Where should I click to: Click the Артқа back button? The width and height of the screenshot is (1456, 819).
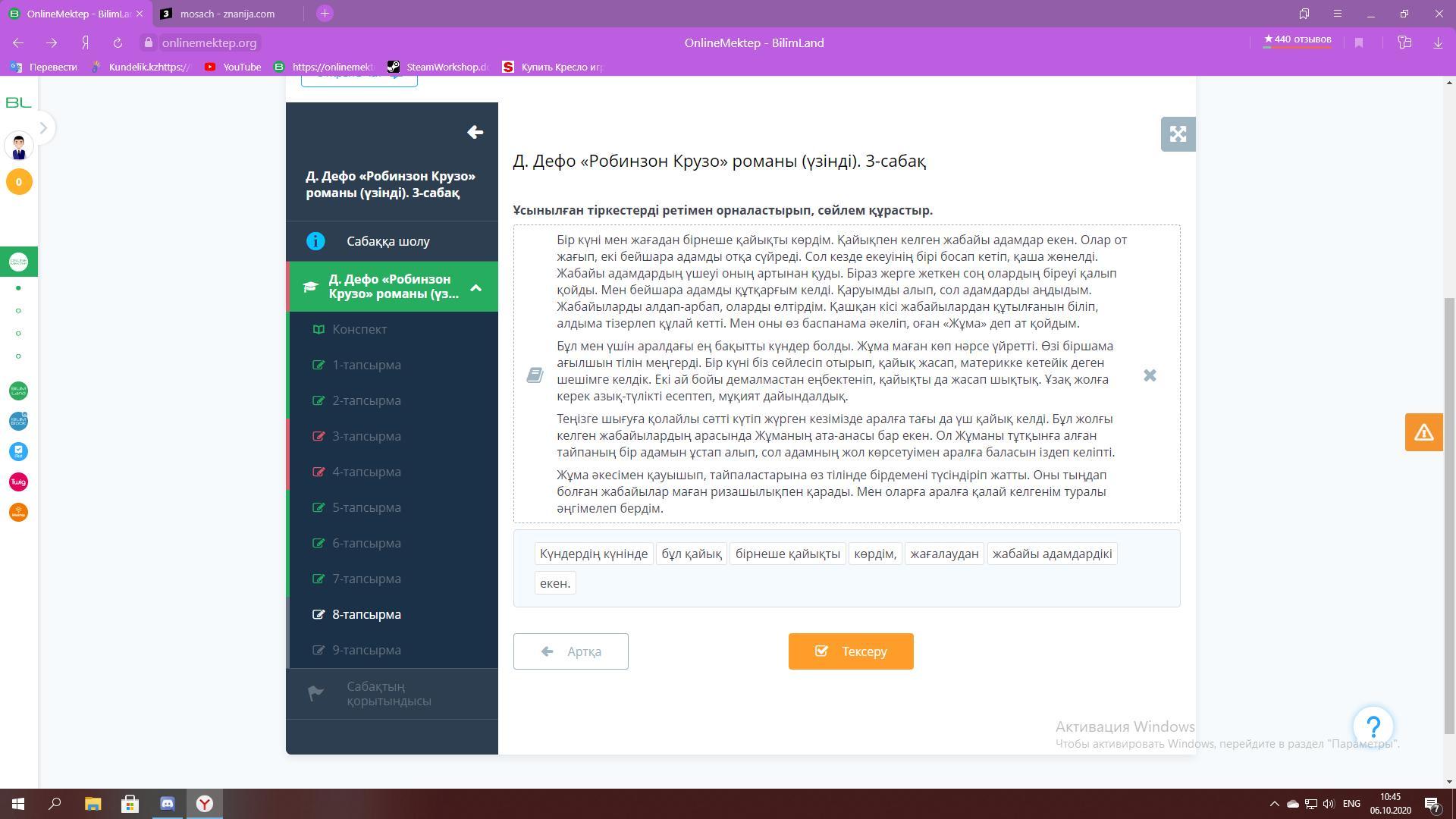point(570,651)
